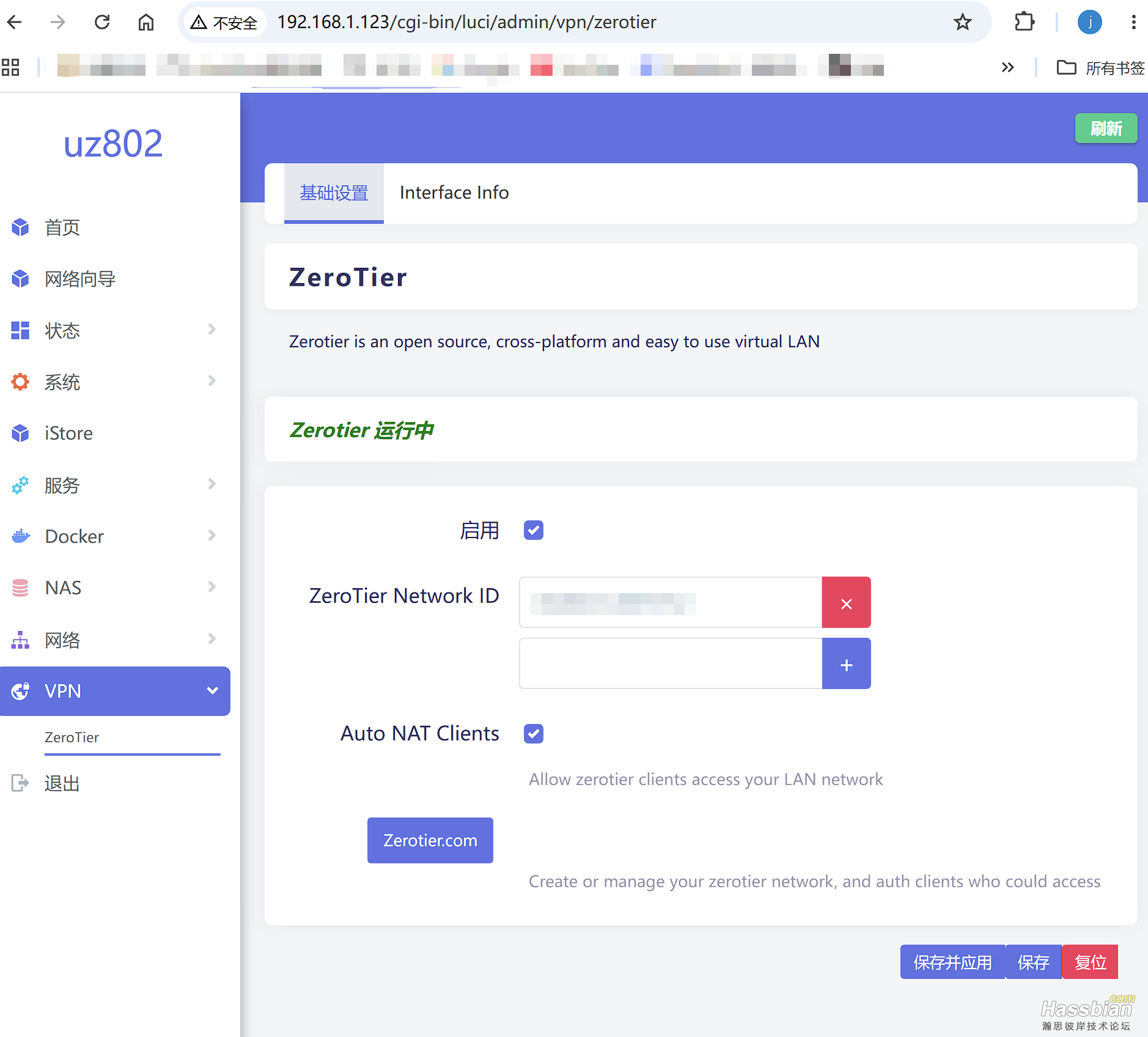
Task: Toggle the 启用 checkbox
Action: point(534,530)
